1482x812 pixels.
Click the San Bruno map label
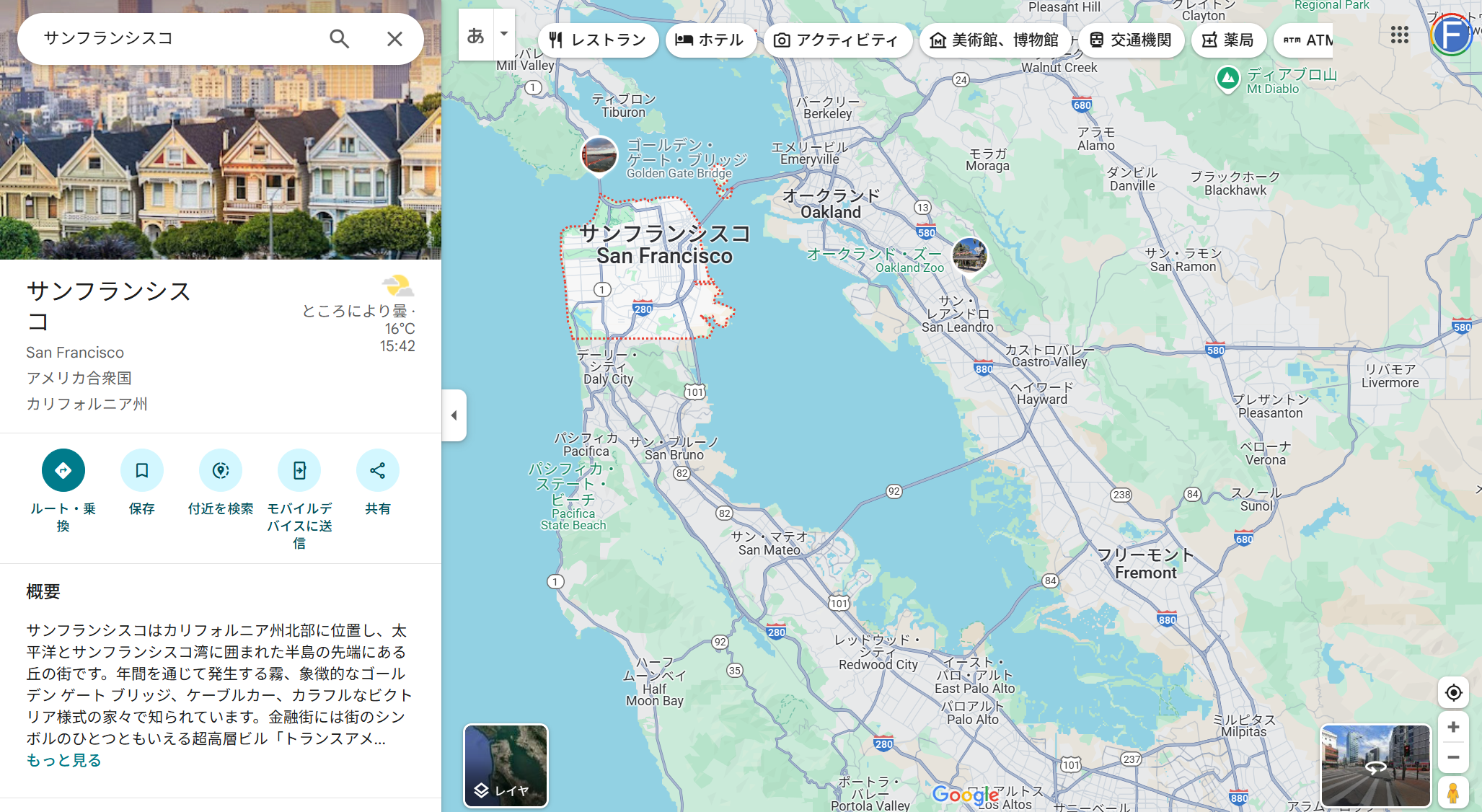[x=674, y=449]
